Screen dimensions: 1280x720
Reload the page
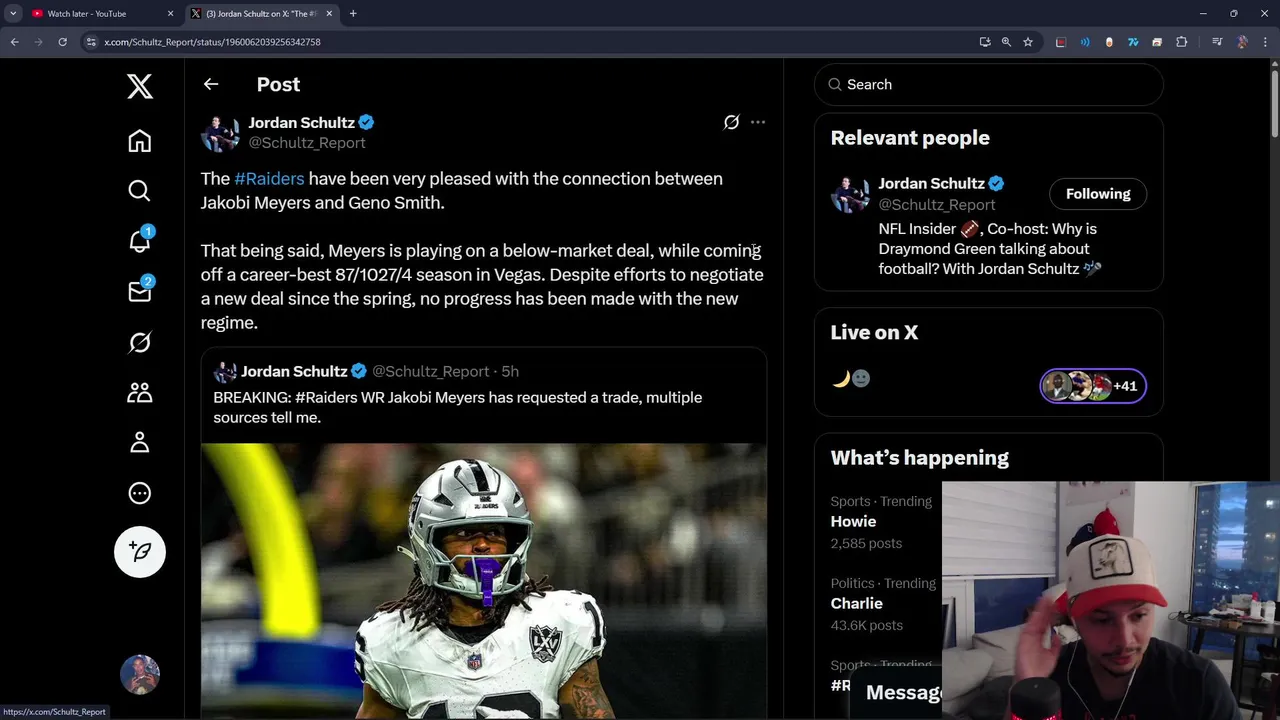coord(62,42)
